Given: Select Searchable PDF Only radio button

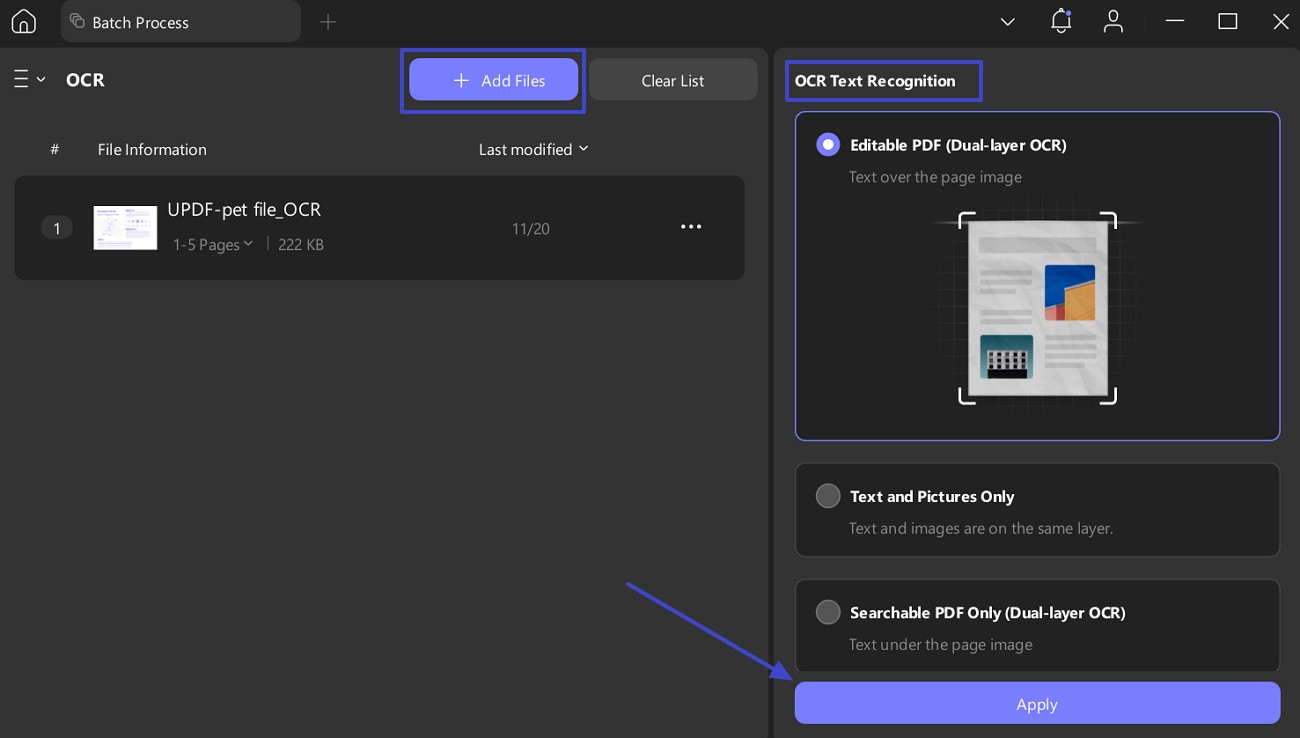Looking at the screenshot, I should (x=828, y=612).
